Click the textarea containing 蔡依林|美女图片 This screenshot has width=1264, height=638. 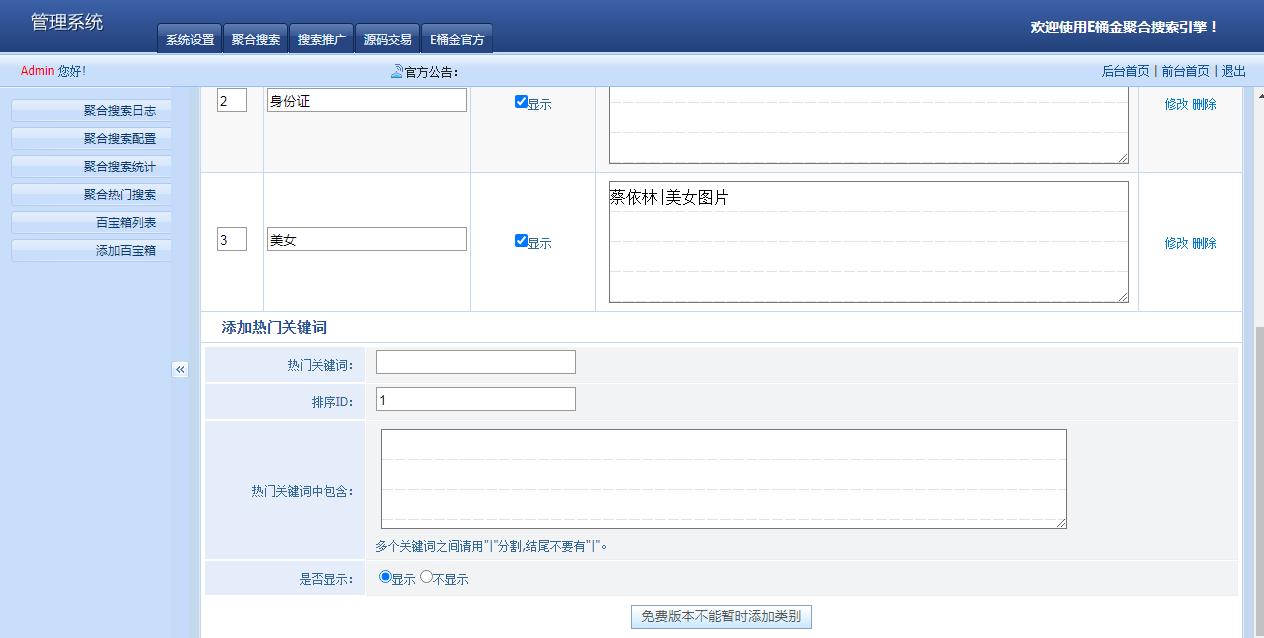click(x=869, y=241)
